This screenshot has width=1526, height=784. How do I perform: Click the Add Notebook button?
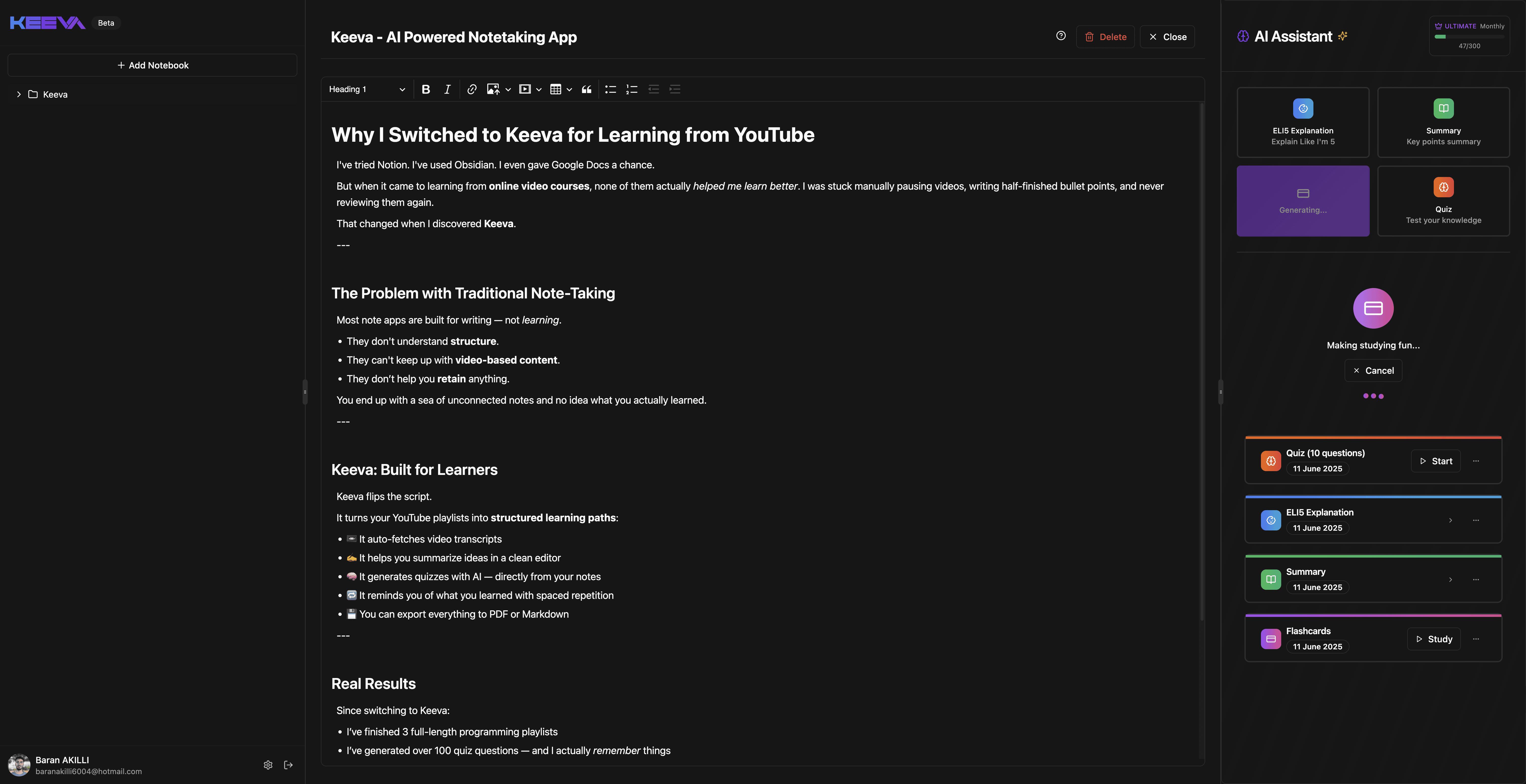click(x=152, y=65)
